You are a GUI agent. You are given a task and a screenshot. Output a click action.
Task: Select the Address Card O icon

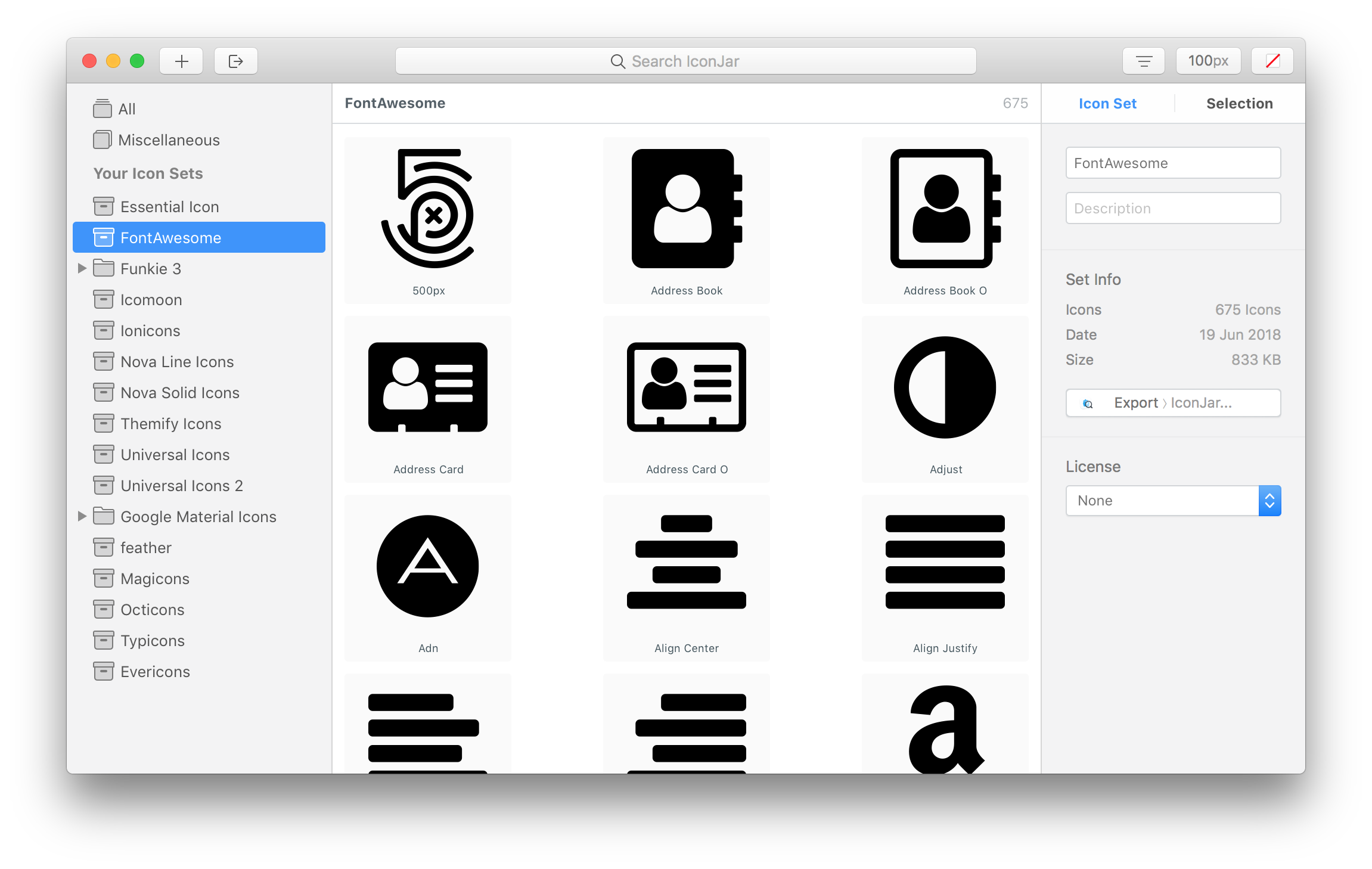coord(687,399)
